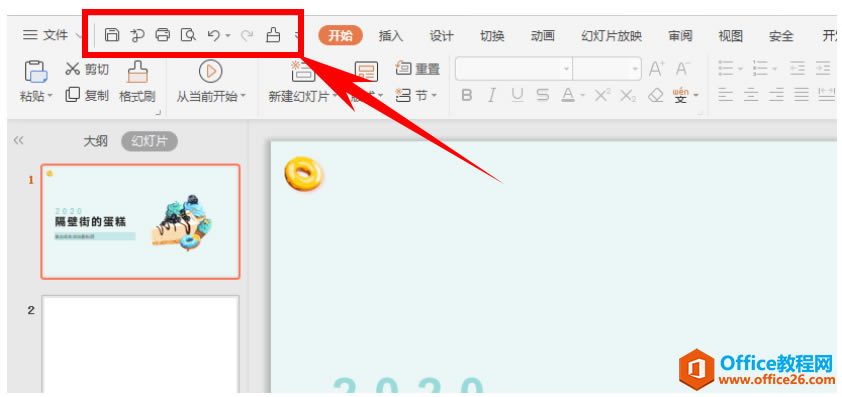
Task: Click the numbered list icon
Action: [x=760, y=69]
